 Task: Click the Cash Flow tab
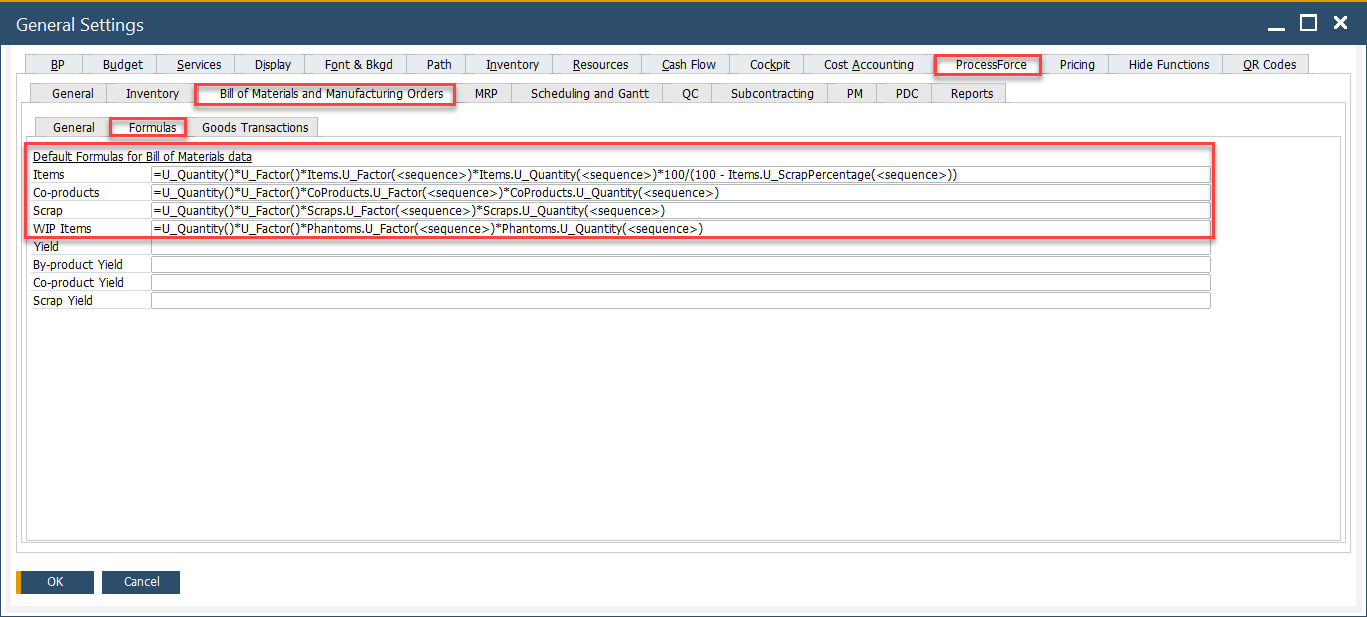tap(688, 65)
